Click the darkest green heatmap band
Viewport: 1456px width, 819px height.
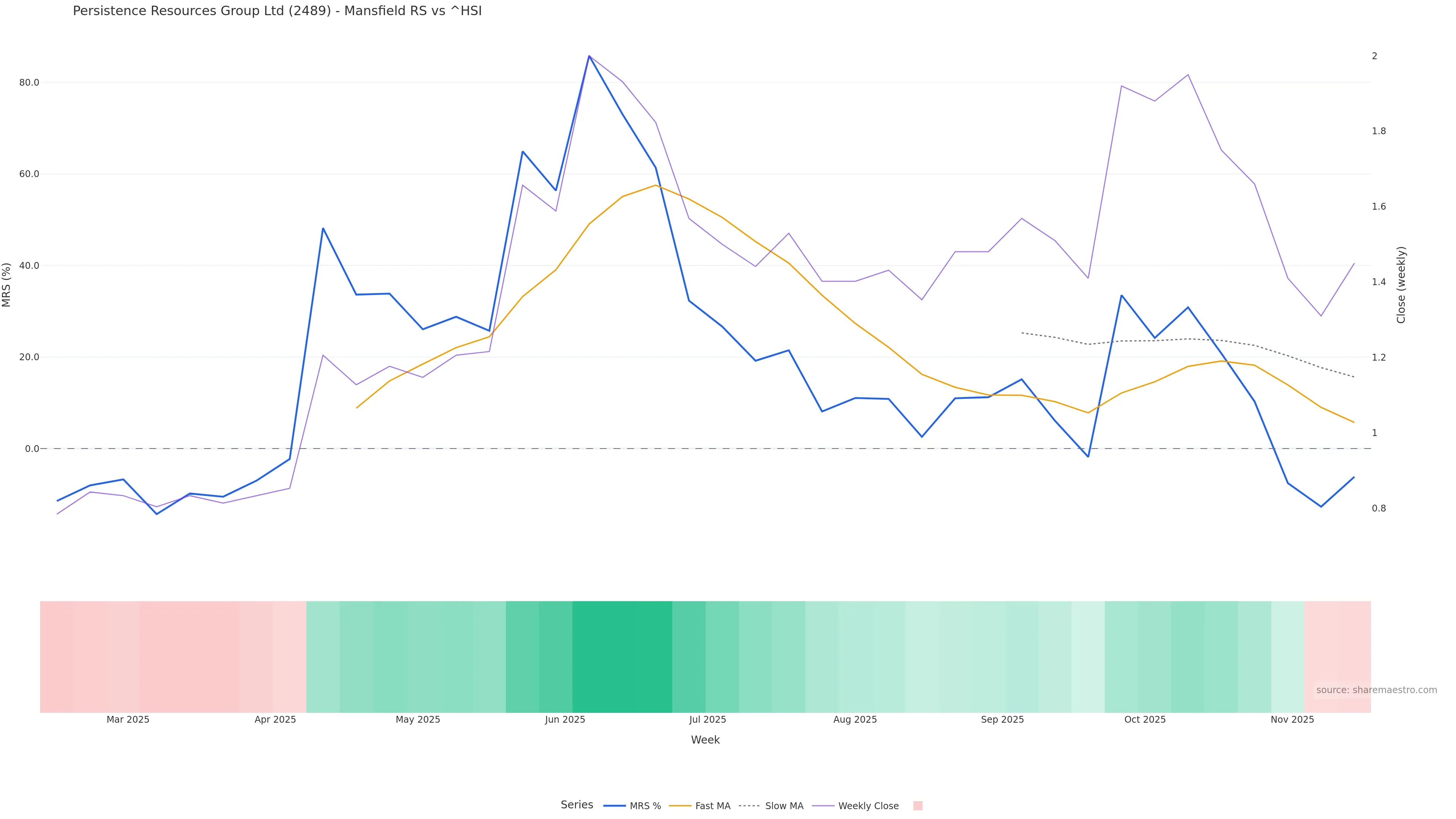point(622,656)
